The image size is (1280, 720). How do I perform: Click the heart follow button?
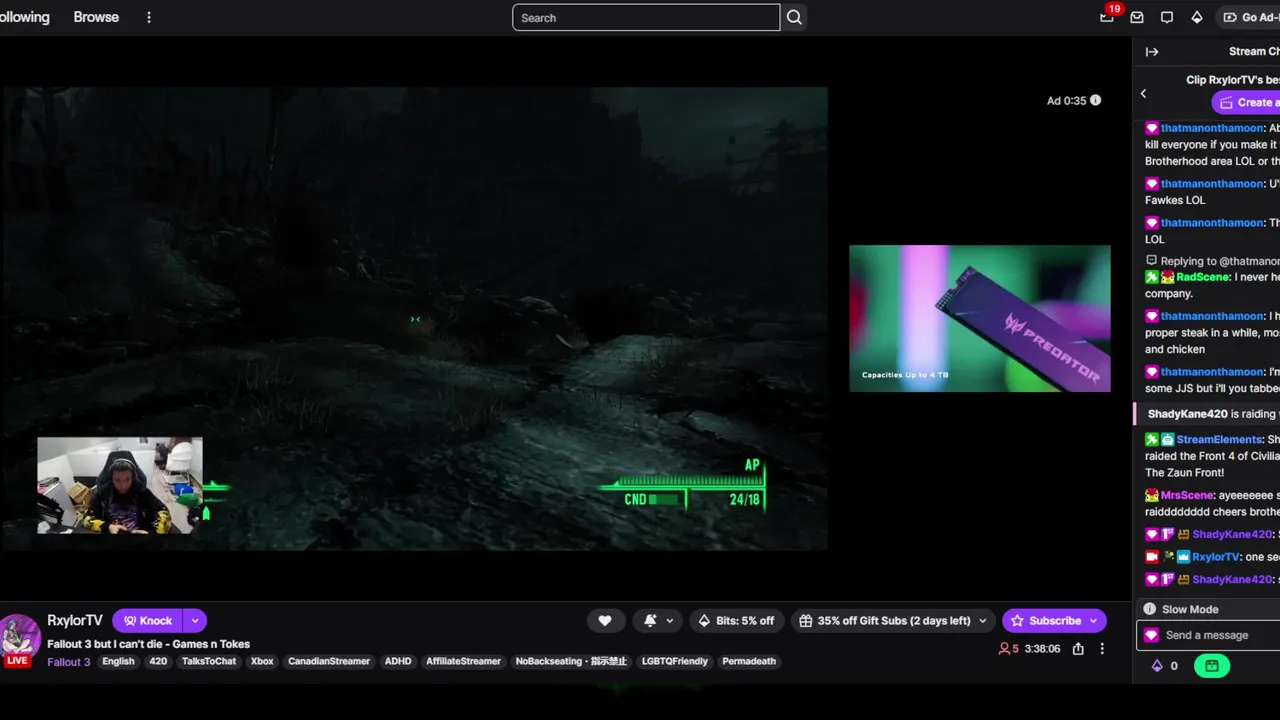point(605,621)
